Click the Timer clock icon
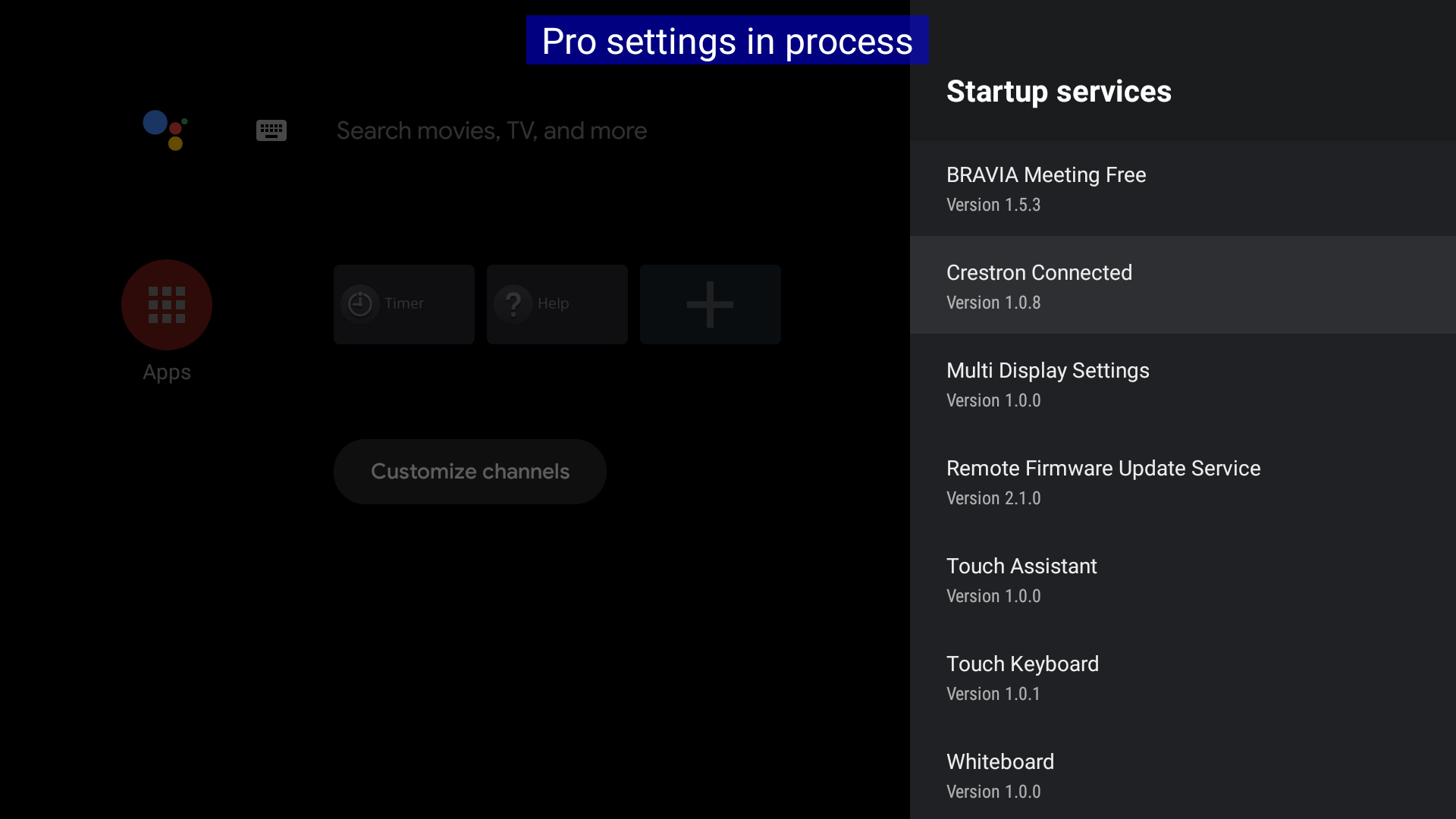 click(360, 304)
